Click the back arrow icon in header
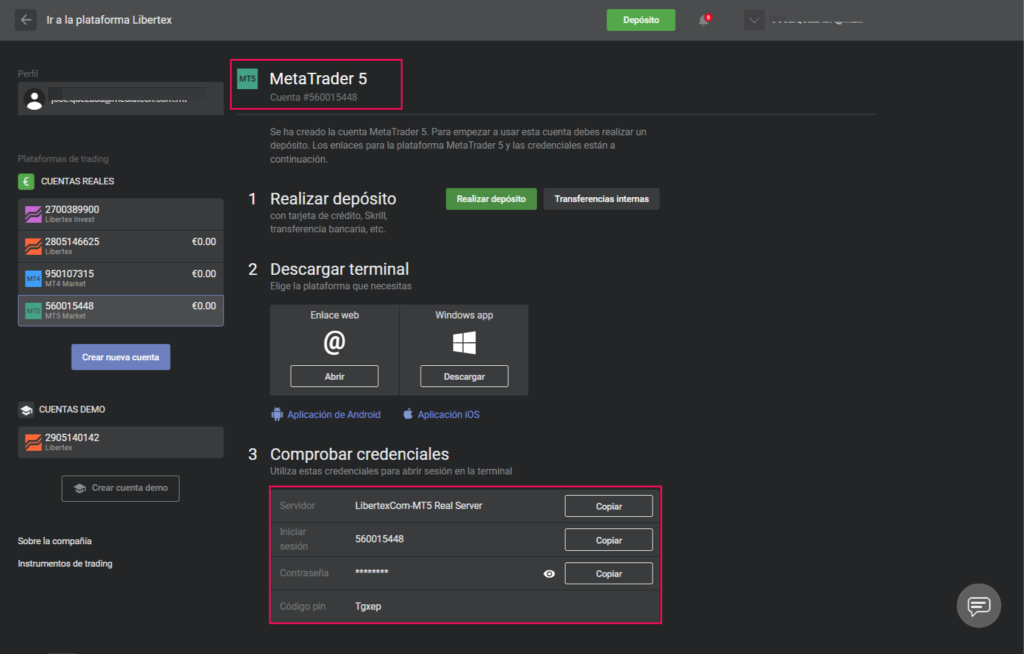 pos(26,20)
